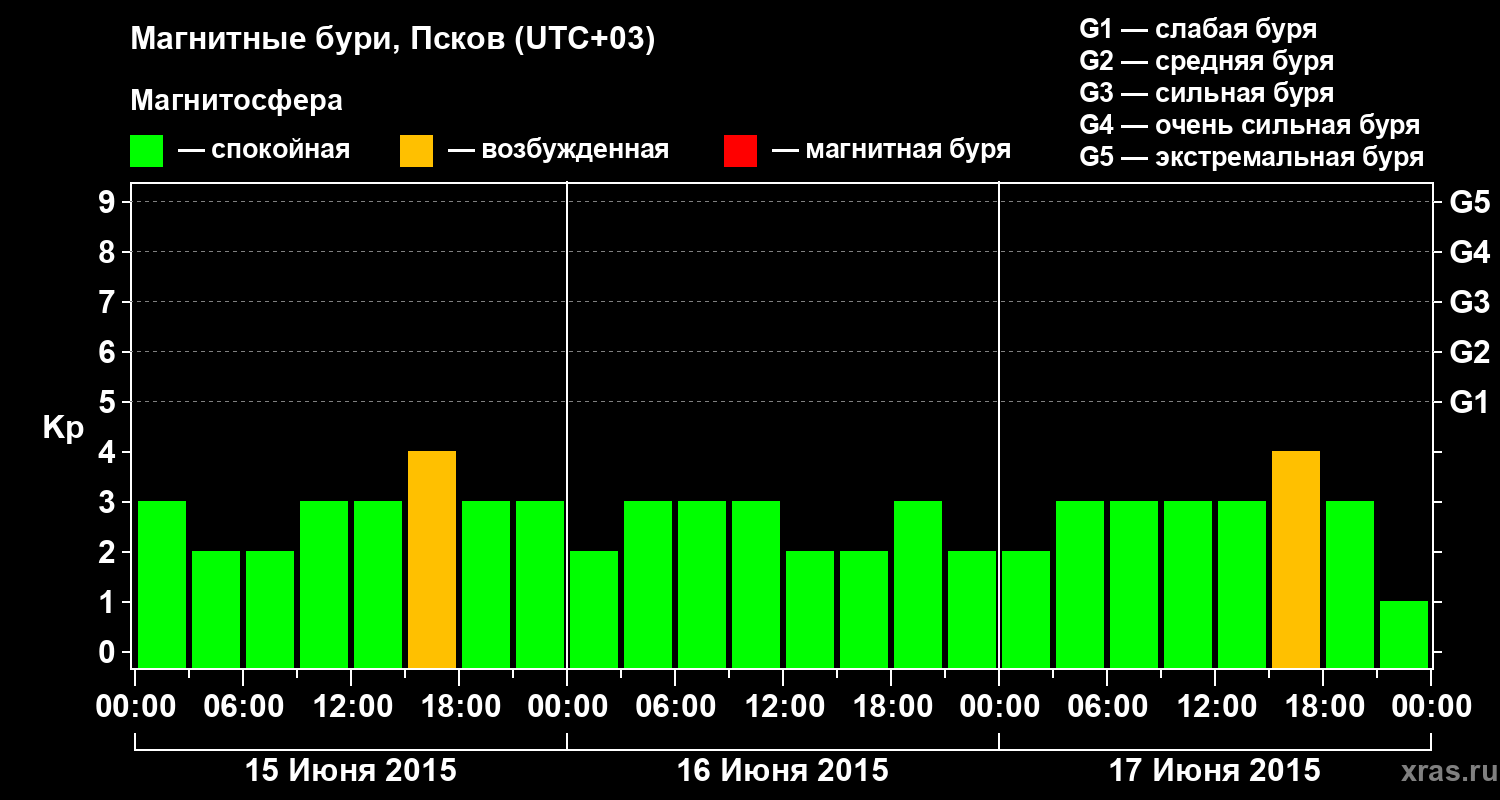Click the '17 Июня 2015' date label
Screen dimensions: 1500x800
click(1215, 771)
